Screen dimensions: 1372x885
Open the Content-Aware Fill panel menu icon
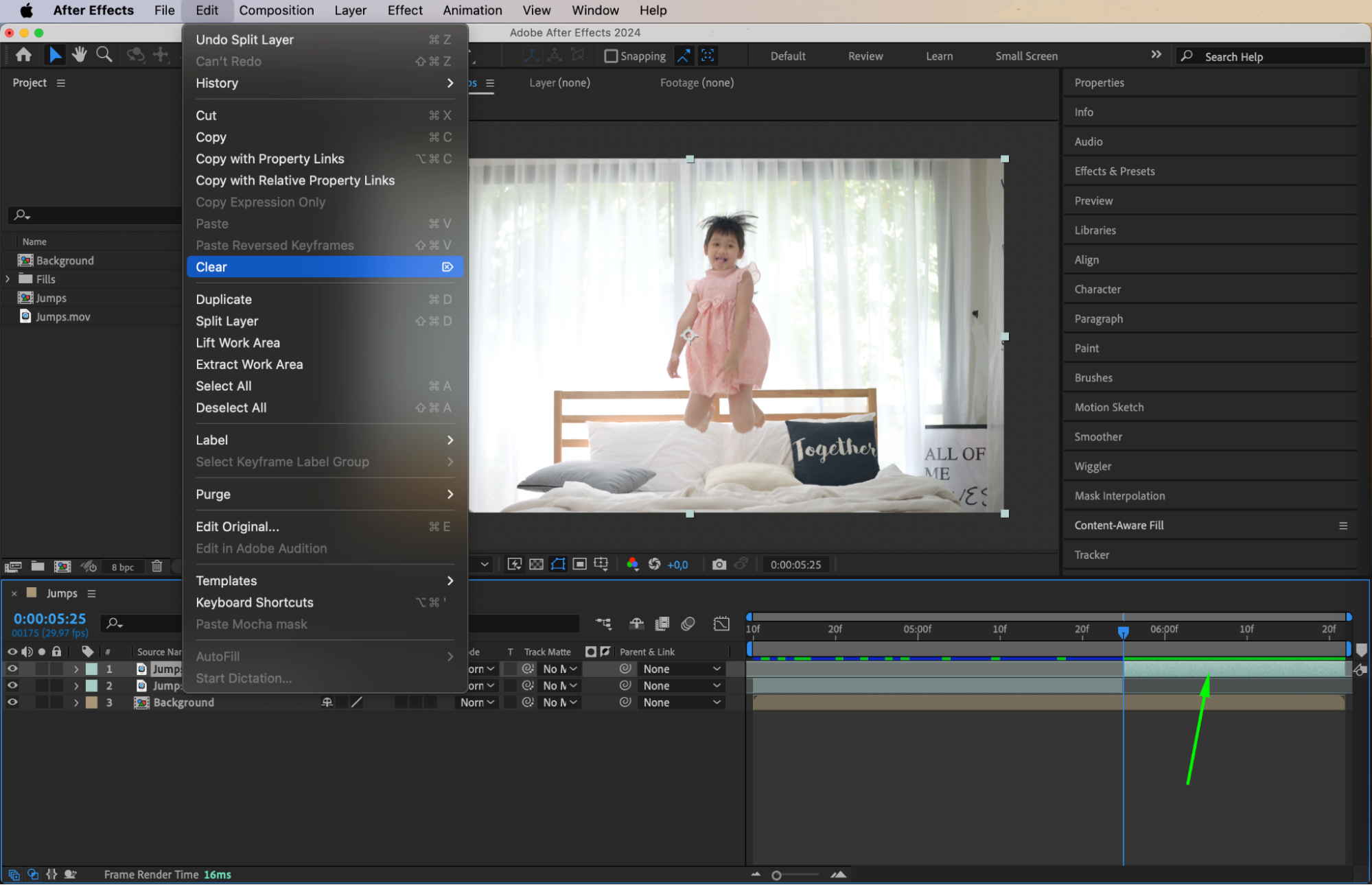point(1342,526)
